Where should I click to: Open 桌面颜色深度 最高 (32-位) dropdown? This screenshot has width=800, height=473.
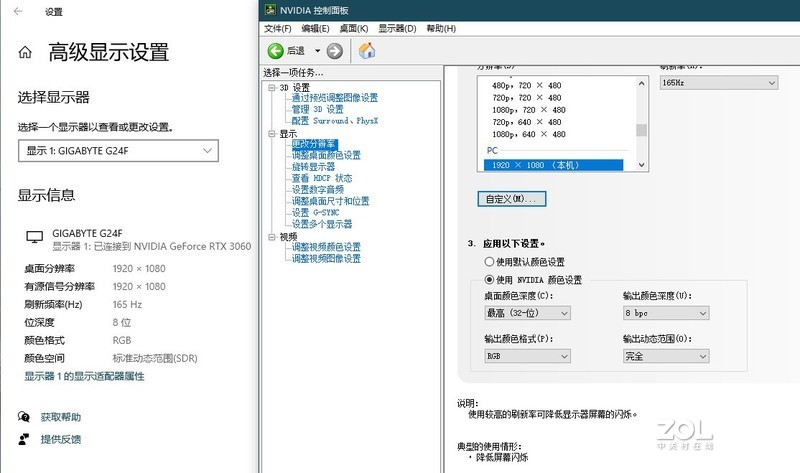(x=527, y=313)
